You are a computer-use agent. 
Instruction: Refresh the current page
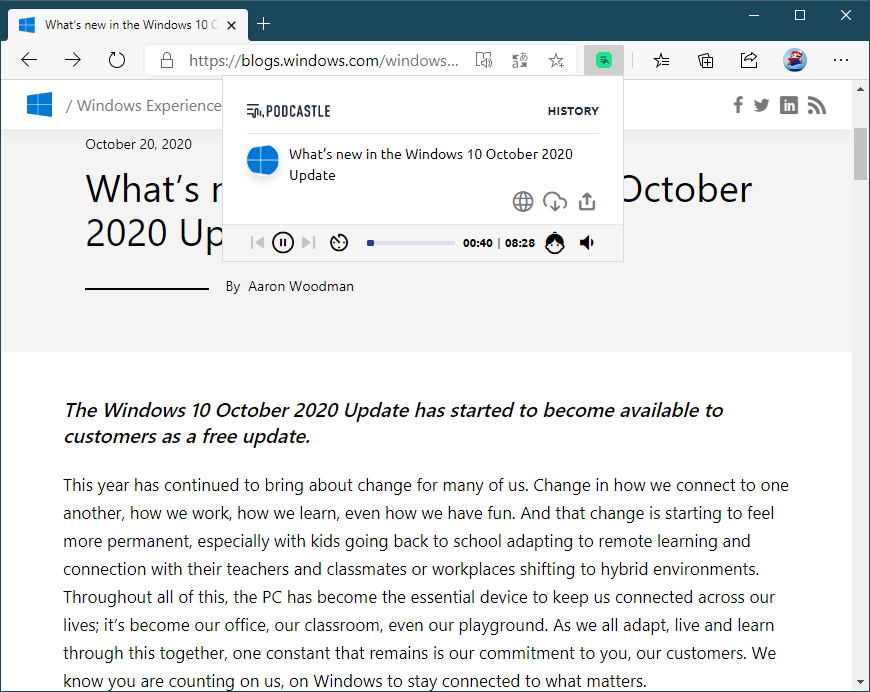tap(117, 60)
